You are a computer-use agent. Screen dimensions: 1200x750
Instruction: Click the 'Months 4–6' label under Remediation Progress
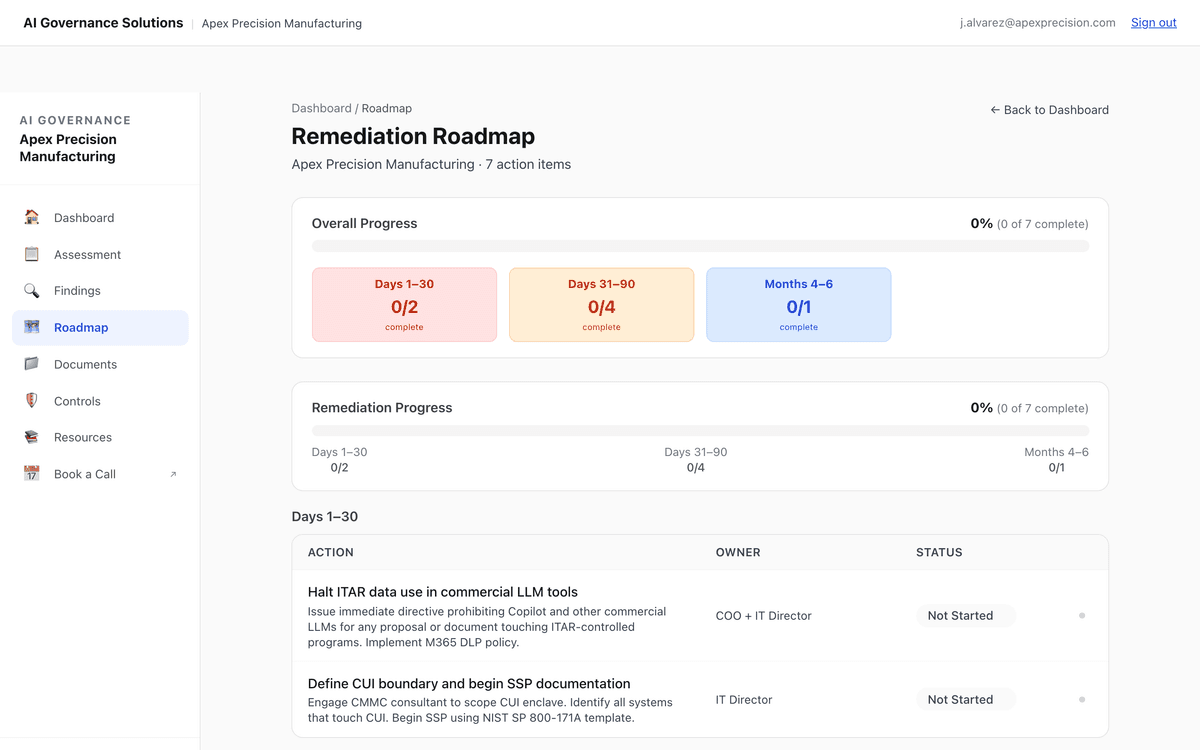1056,452
